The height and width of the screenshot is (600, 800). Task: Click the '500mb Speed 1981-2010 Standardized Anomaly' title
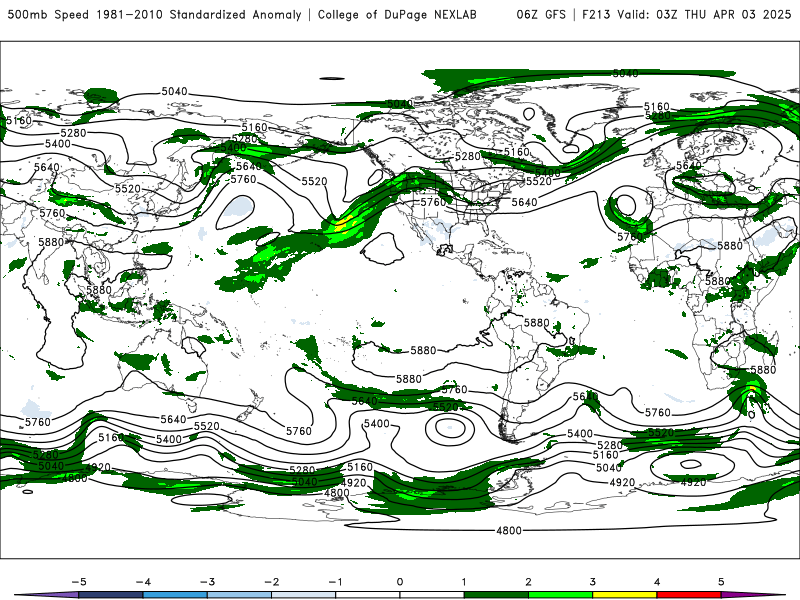154,14
